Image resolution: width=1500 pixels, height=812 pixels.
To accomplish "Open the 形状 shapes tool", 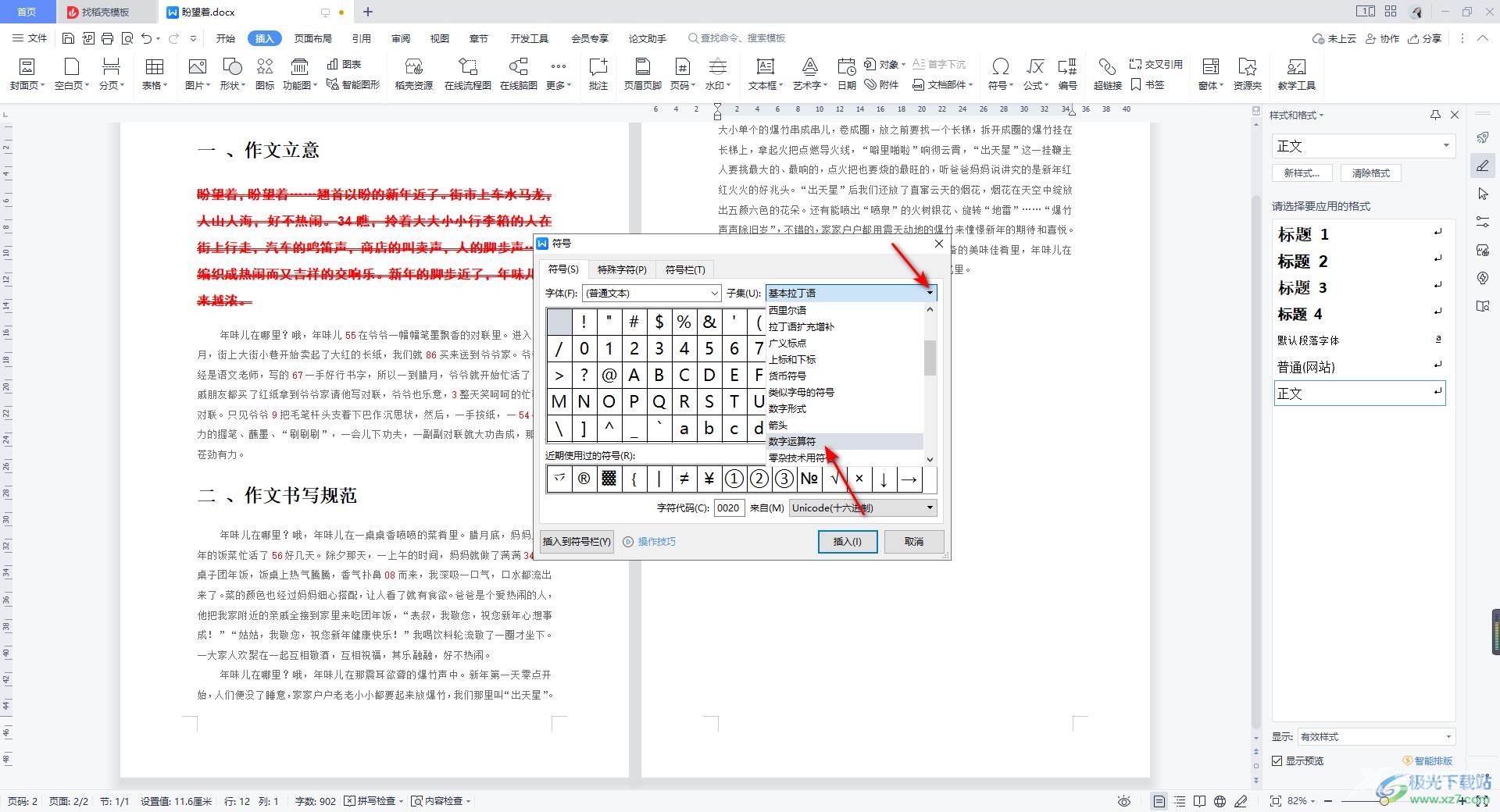I will click(x=232, y=74).
